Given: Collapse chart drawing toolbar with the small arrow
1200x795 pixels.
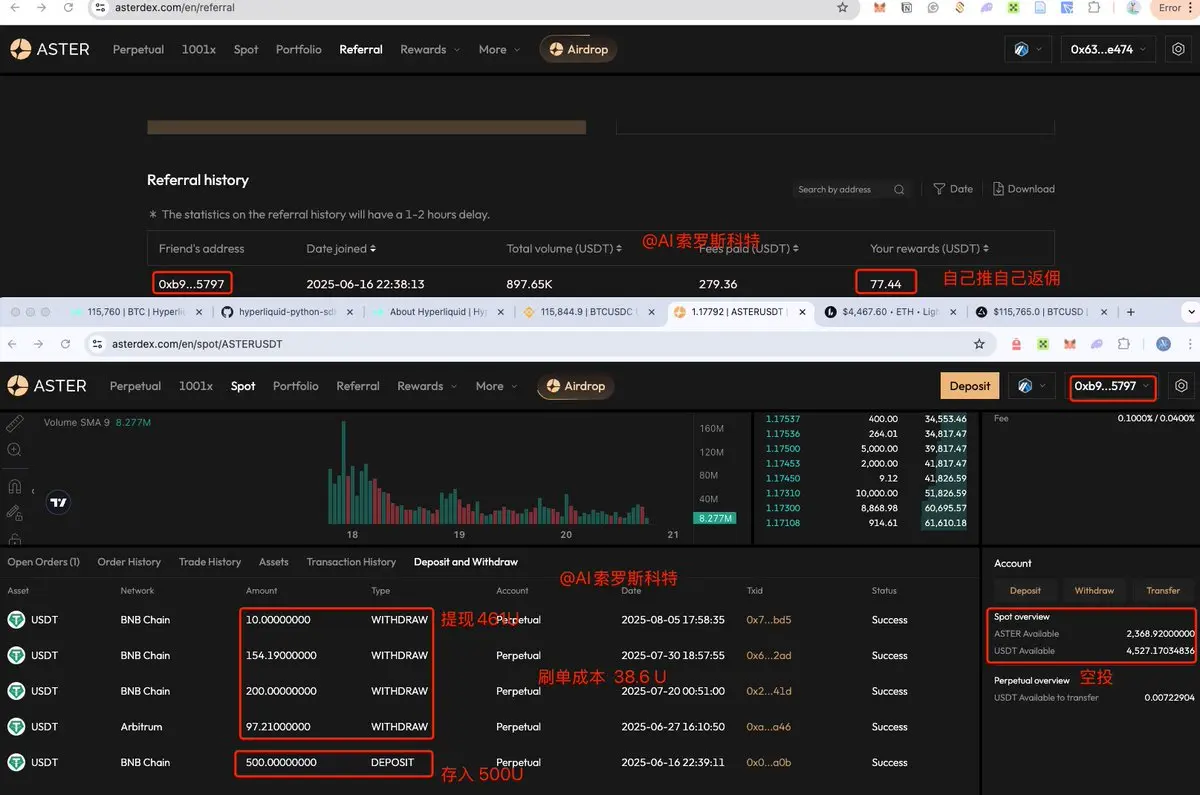Looking at the screenshot, I should (33, 491).
